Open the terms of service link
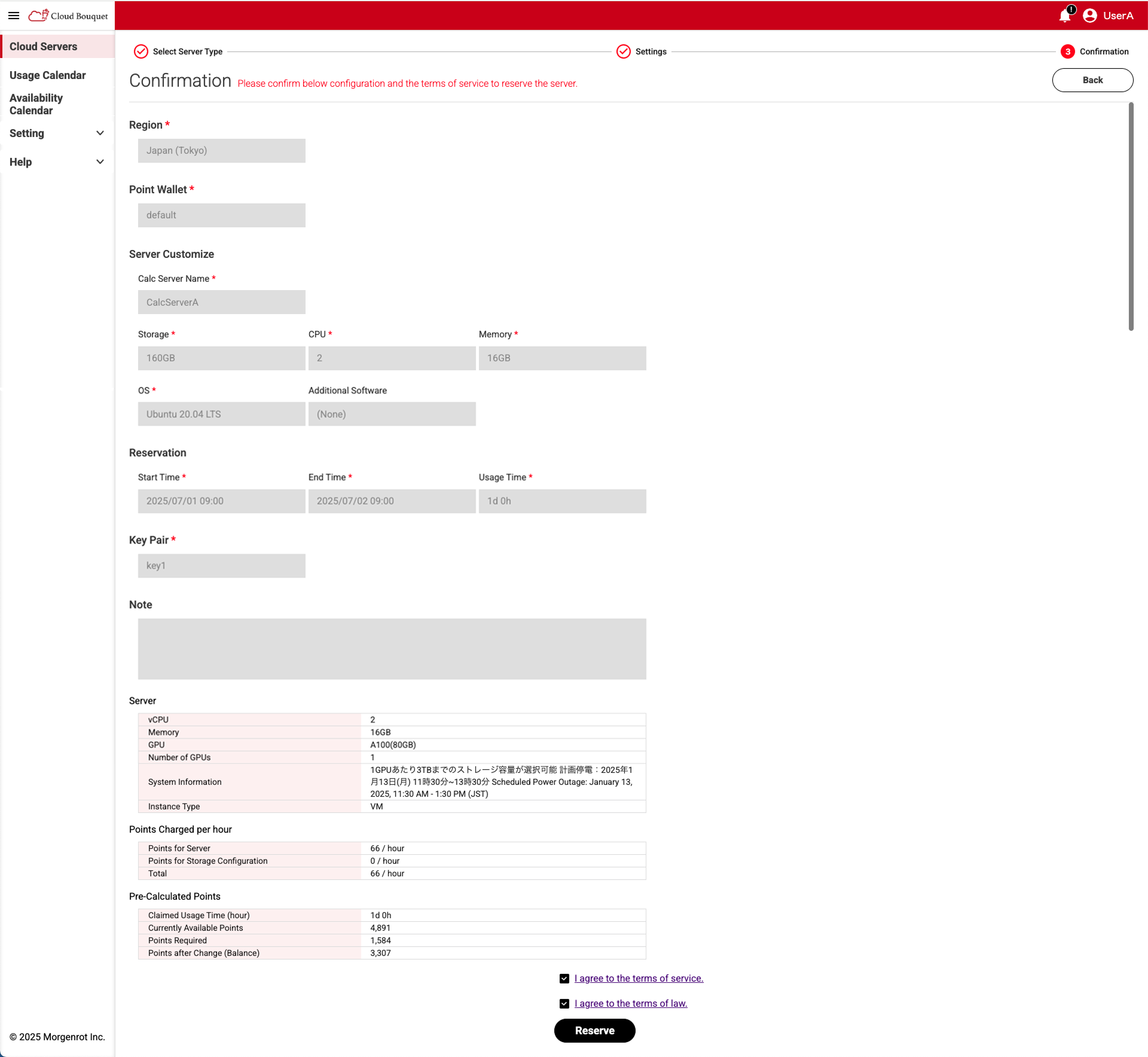The height and width of the screenshot is (1057, 1148). pos(639,978)
